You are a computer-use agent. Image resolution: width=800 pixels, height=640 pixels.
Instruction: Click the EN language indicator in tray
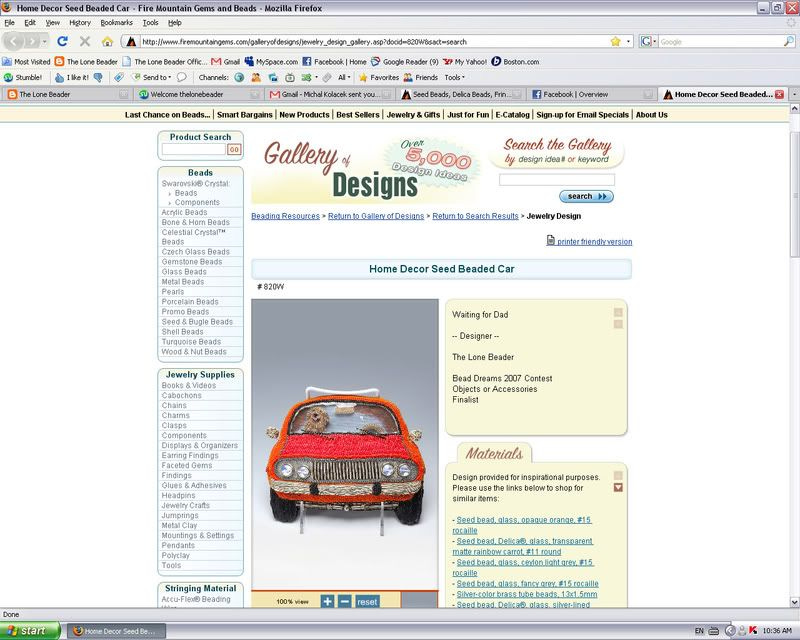(x=699, y=631)
